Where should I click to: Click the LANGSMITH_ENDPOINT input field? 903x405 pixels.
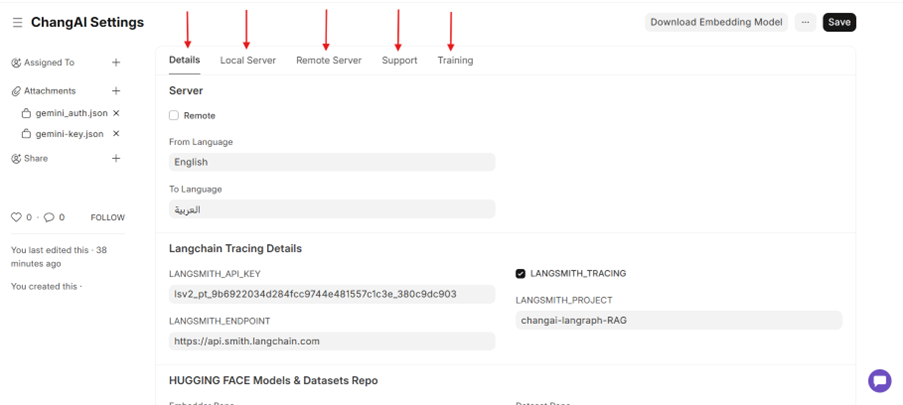332,341
